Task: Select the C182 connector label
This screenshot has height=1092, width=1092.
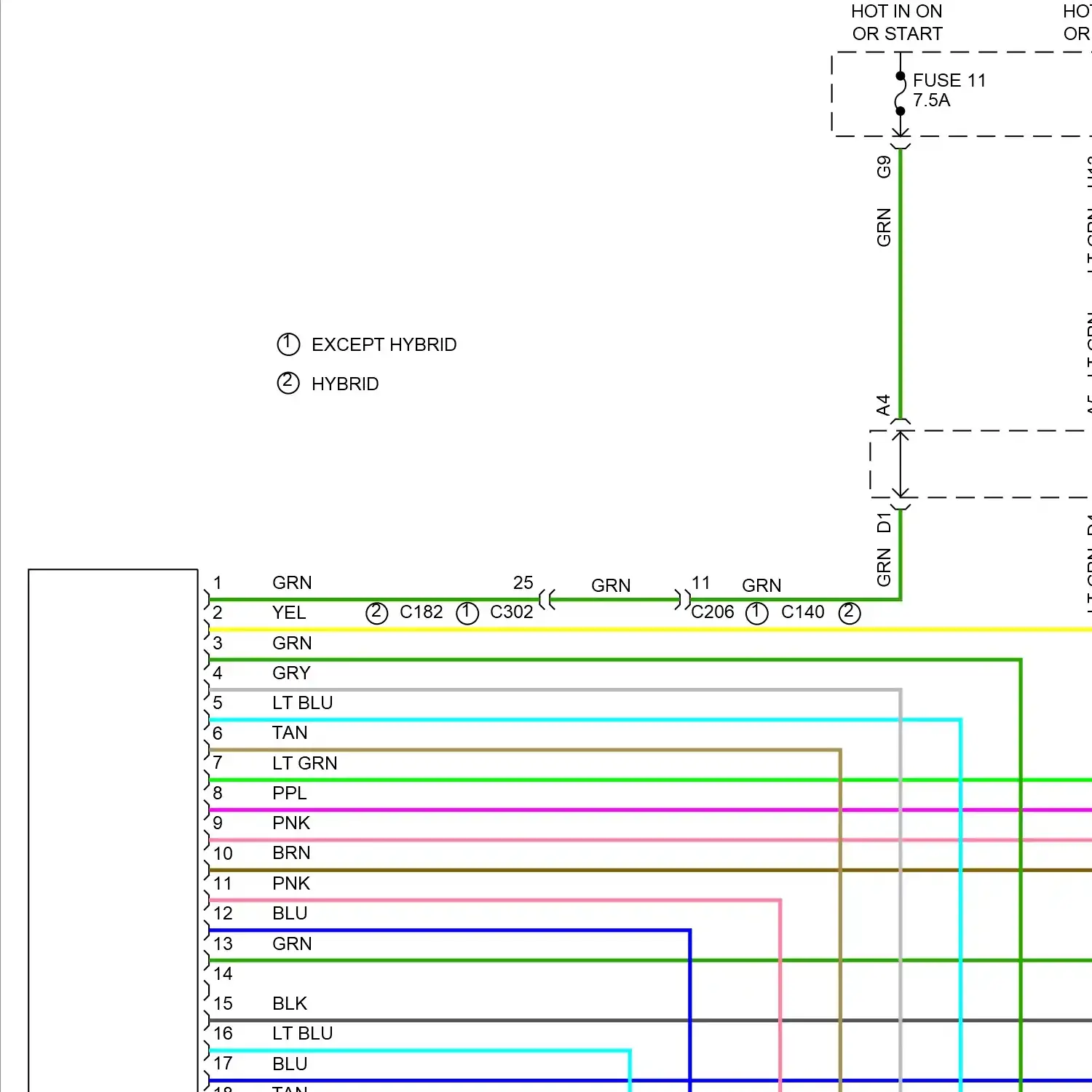Action: pyautogui.click(x=421, y=612)
